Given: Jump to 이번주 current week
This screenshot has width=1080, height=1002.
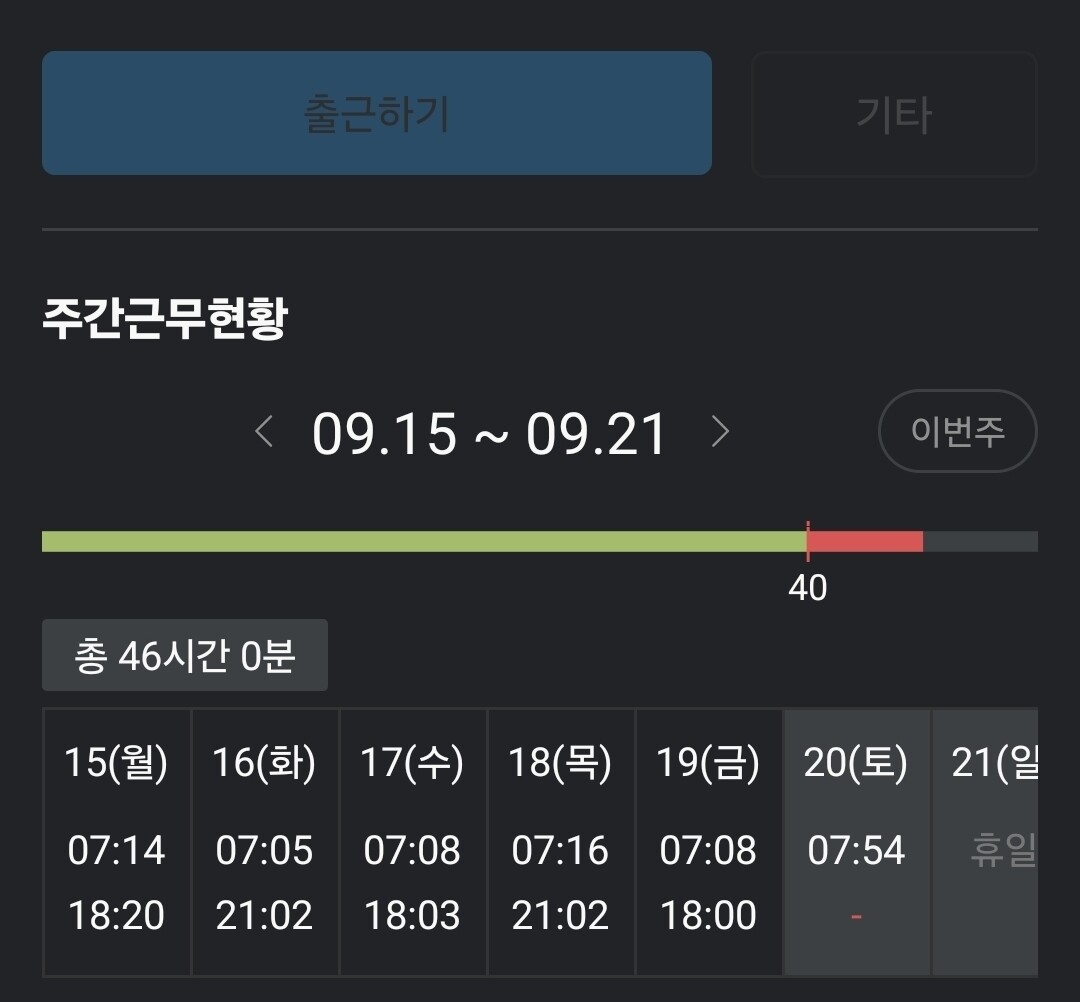Looking at the screenshot, I should coord(957,431).
